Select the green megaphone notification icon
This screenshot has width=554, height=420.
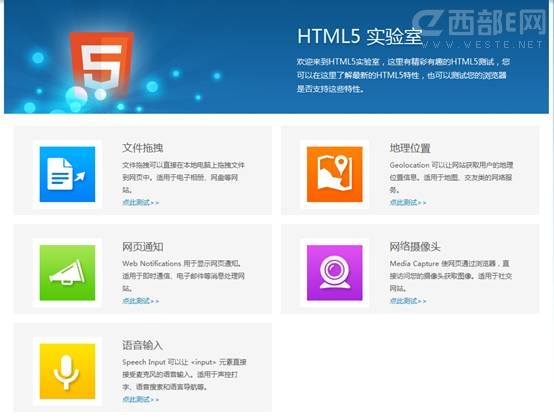coord(67,273)
